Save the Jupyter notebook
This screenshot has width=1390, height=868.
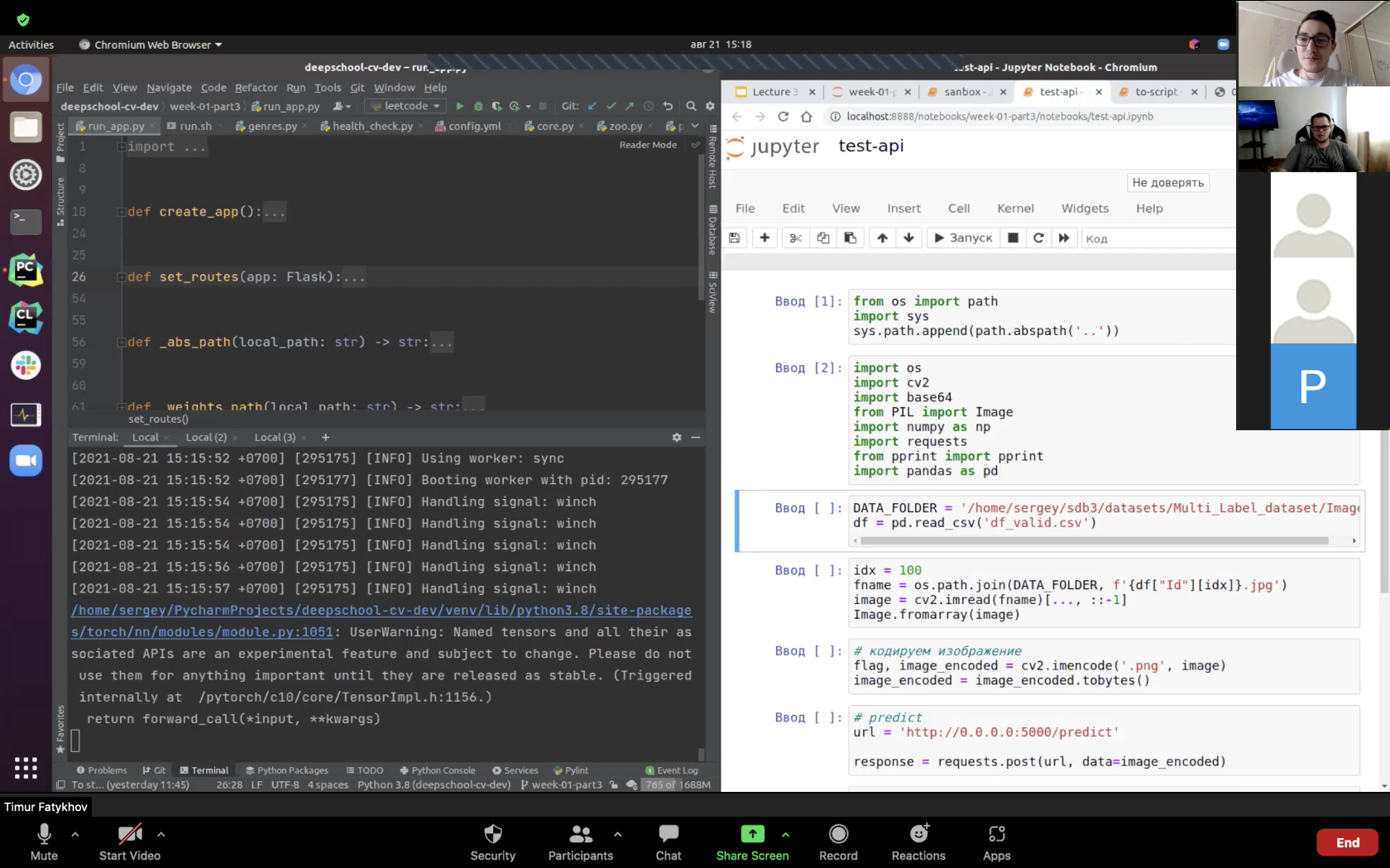point(734,237)
